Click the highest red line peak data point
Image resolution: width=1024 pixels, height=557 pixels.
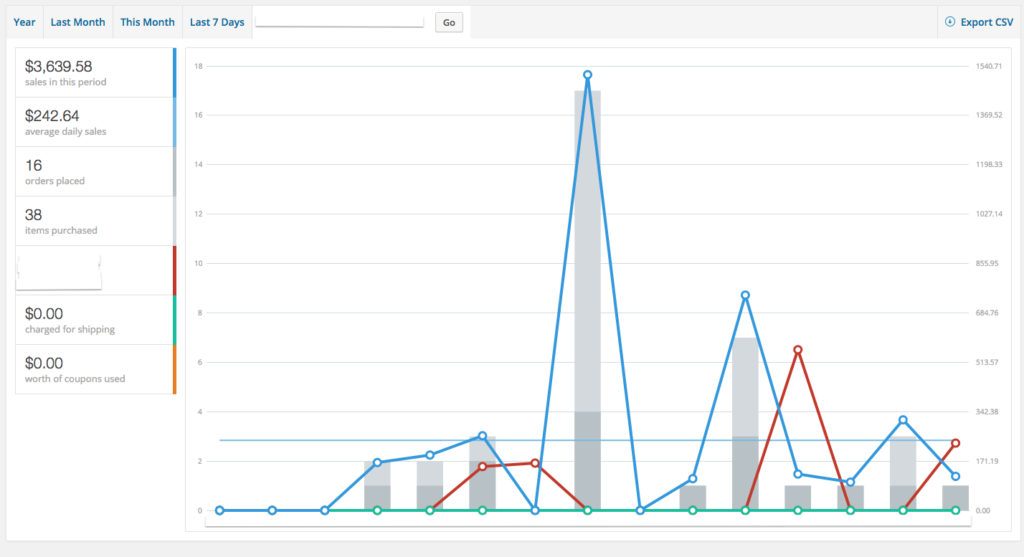pos(798,350)
